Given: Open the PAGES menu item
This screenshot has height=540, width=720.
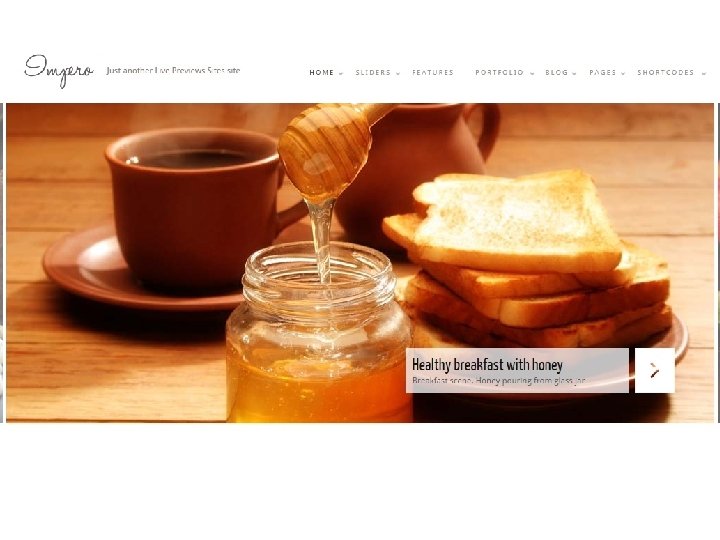Looking at the screenshot, I should (602, 73).
